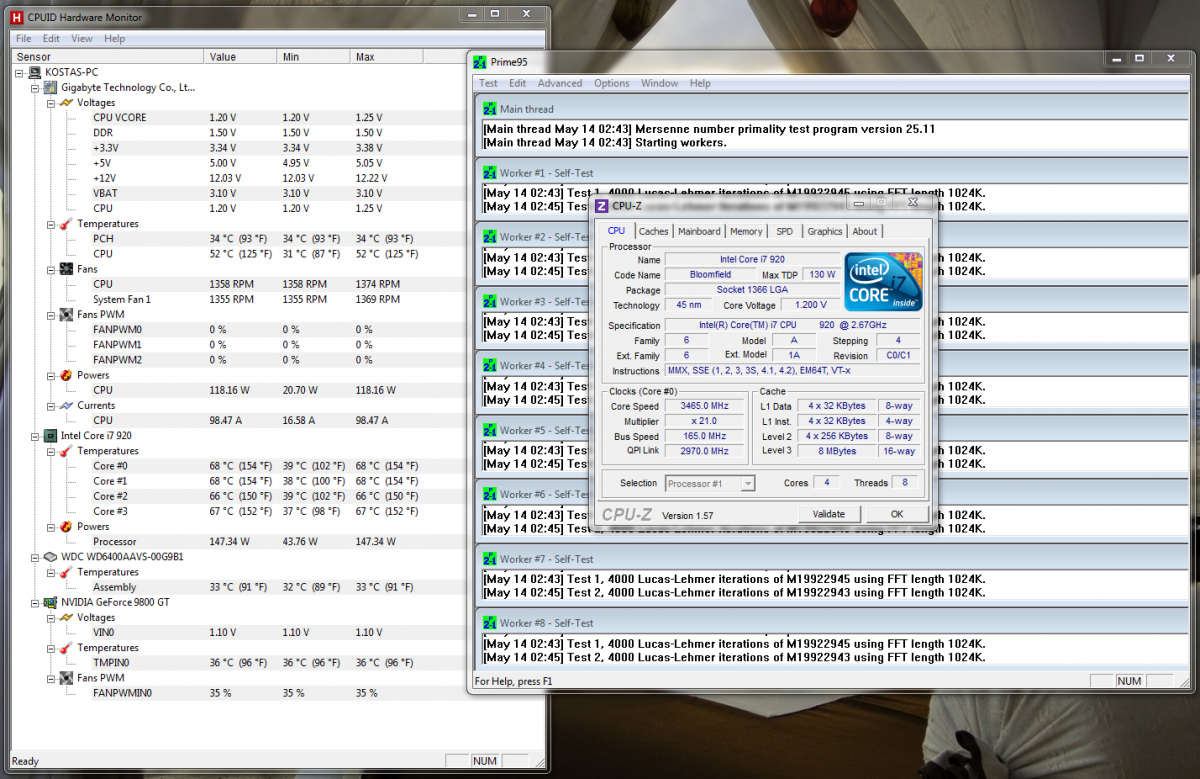This screenshot has width=1200, height=779.
Task: Click the Main thread window icon
Action: (x=490, y=109)
